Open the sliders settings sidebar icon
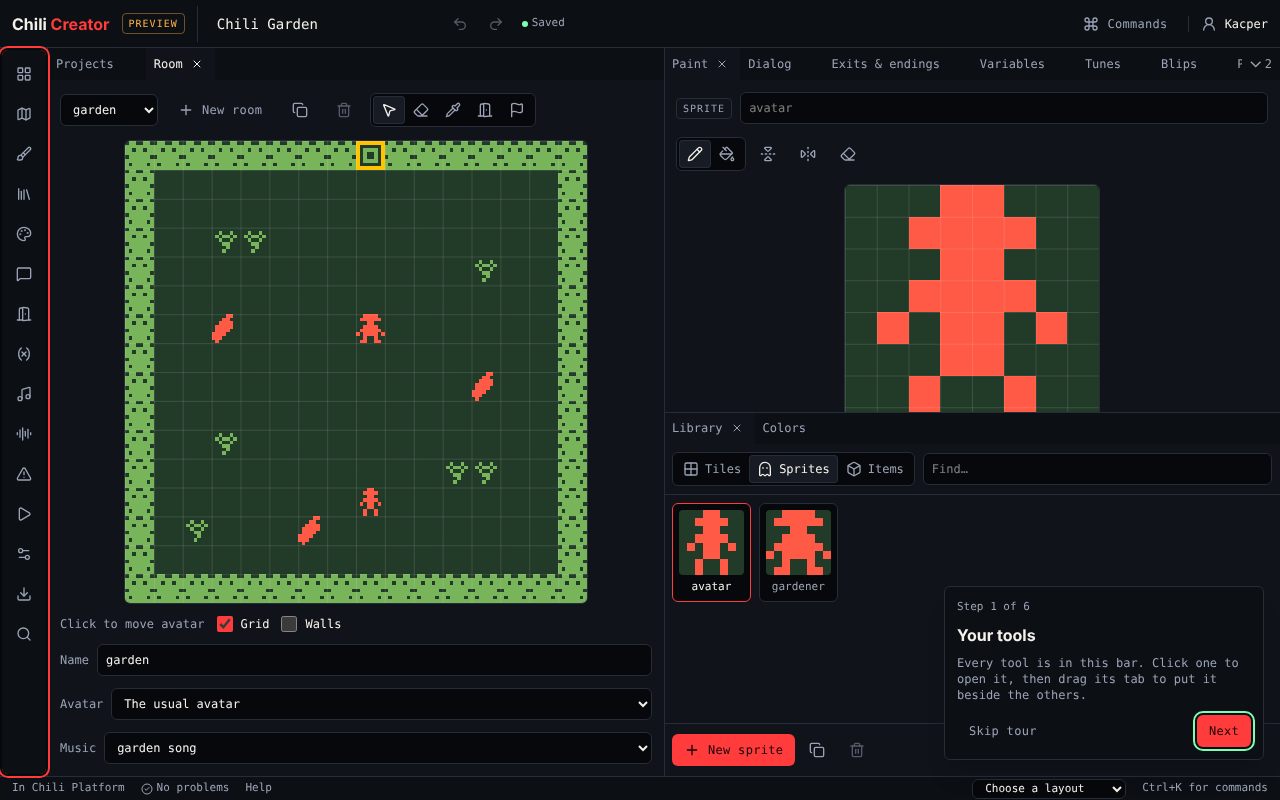Image resolution: width=1280 pixels, height=800 pixels. click(24, 554)
